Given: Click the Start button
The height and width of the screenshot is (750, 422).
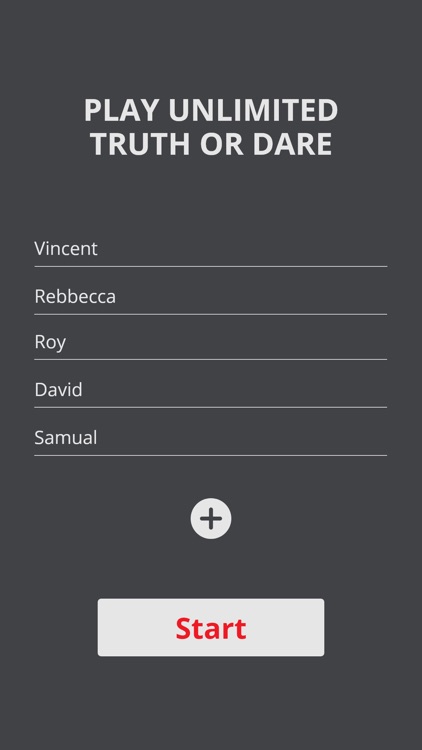Looking at the screenshot, I should [x=211, y=627].
